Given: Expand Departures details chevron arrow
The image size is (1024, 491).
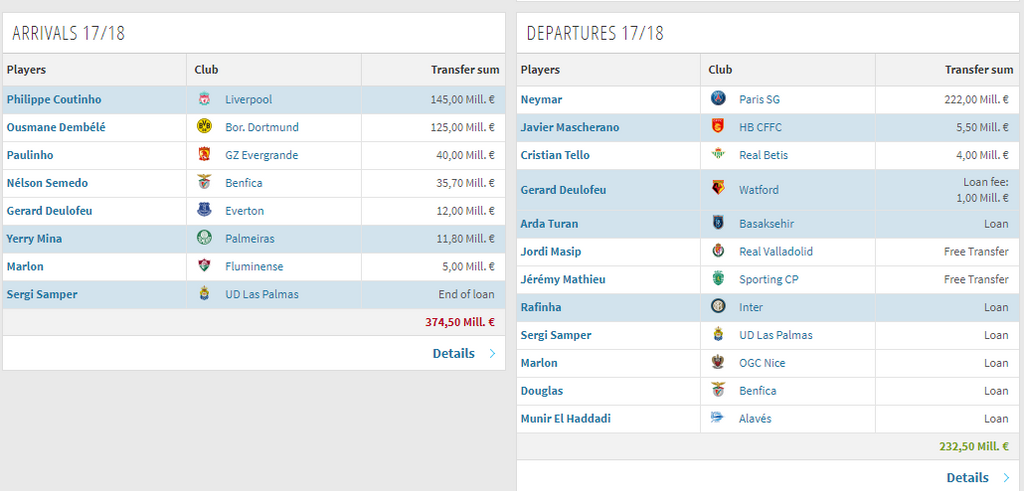Looking at the screenshot, I should pos(1006,478).
